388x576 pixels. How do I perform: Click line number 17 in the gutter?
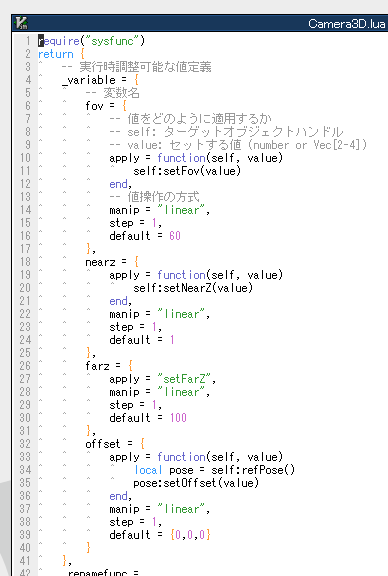click(25, 249)
